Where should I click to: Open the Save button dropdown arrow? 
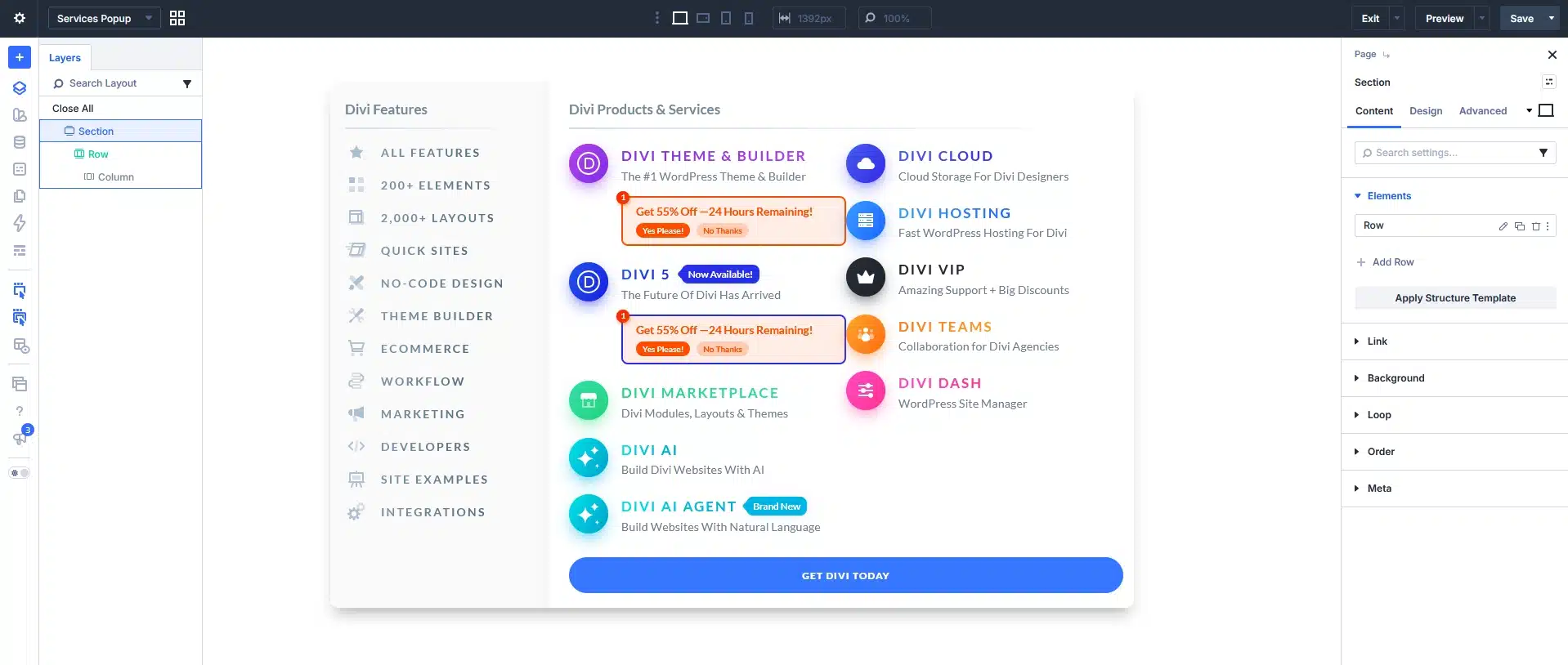(1552, 18)
